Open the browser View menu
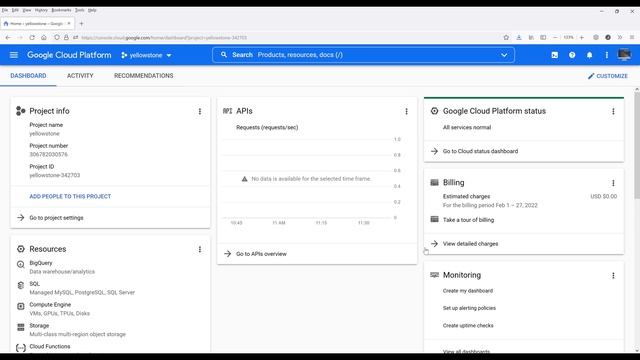Image resolution: width=640 pixels, height=360 pixels. (x=27, y=10)
